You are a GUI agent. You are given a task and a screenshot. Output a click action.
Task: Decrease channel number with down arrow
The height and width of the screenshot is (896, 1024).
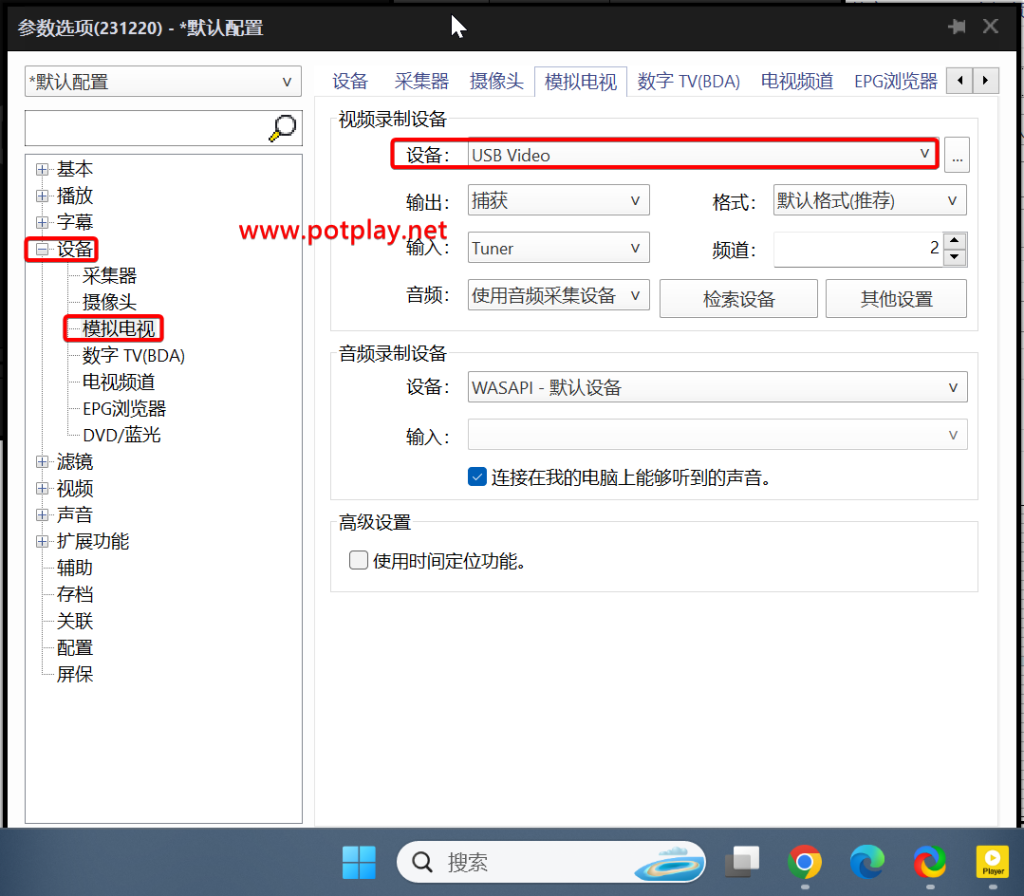click(955, 257)
